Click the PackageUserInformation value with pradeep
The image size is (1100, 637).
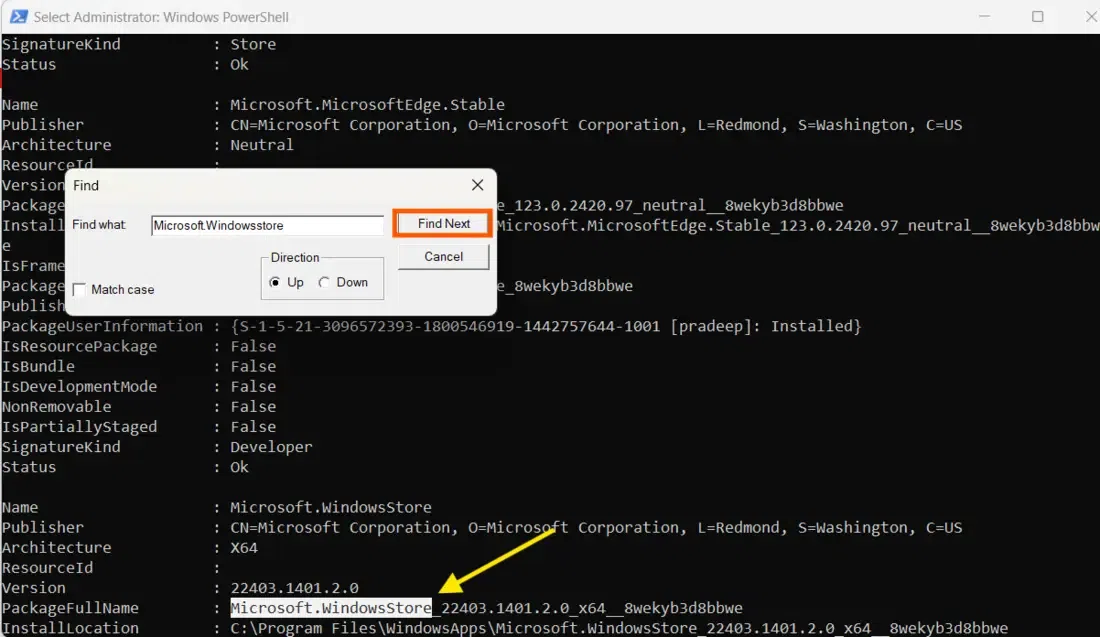coord(546,326)
